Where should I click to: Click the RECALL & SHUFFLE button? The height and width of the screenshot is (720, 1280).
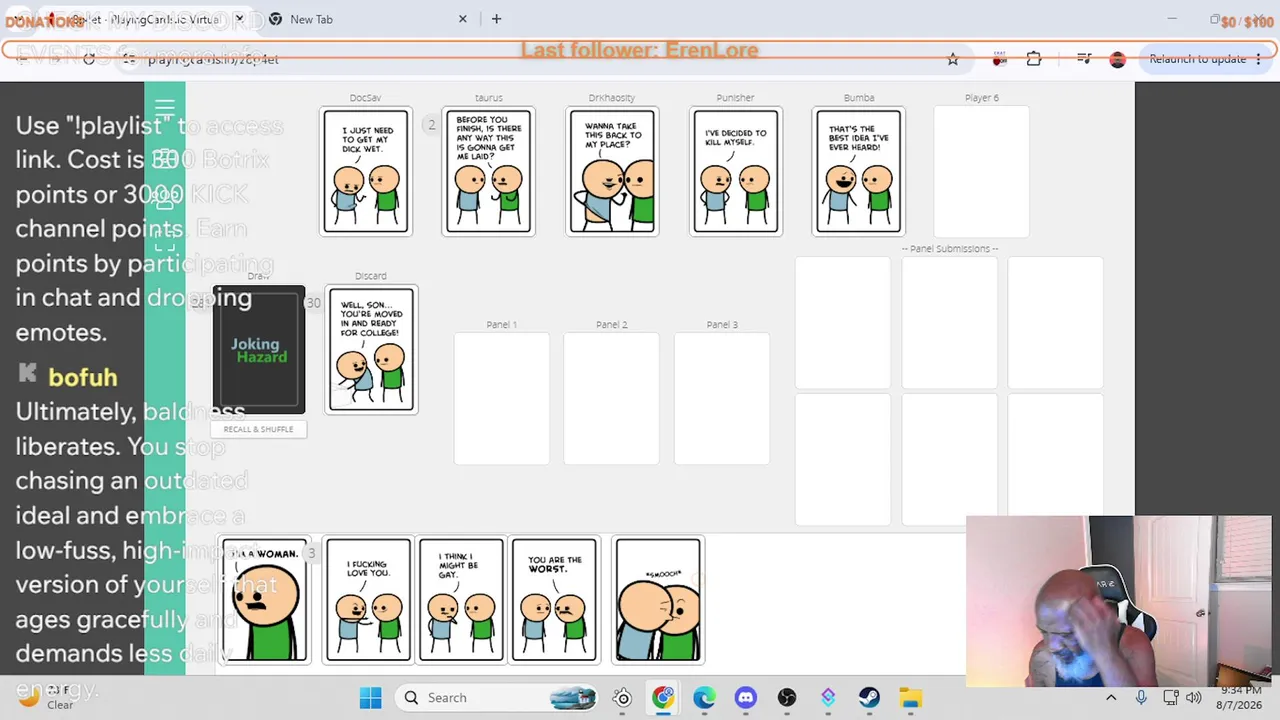click(x=258, y=429)
